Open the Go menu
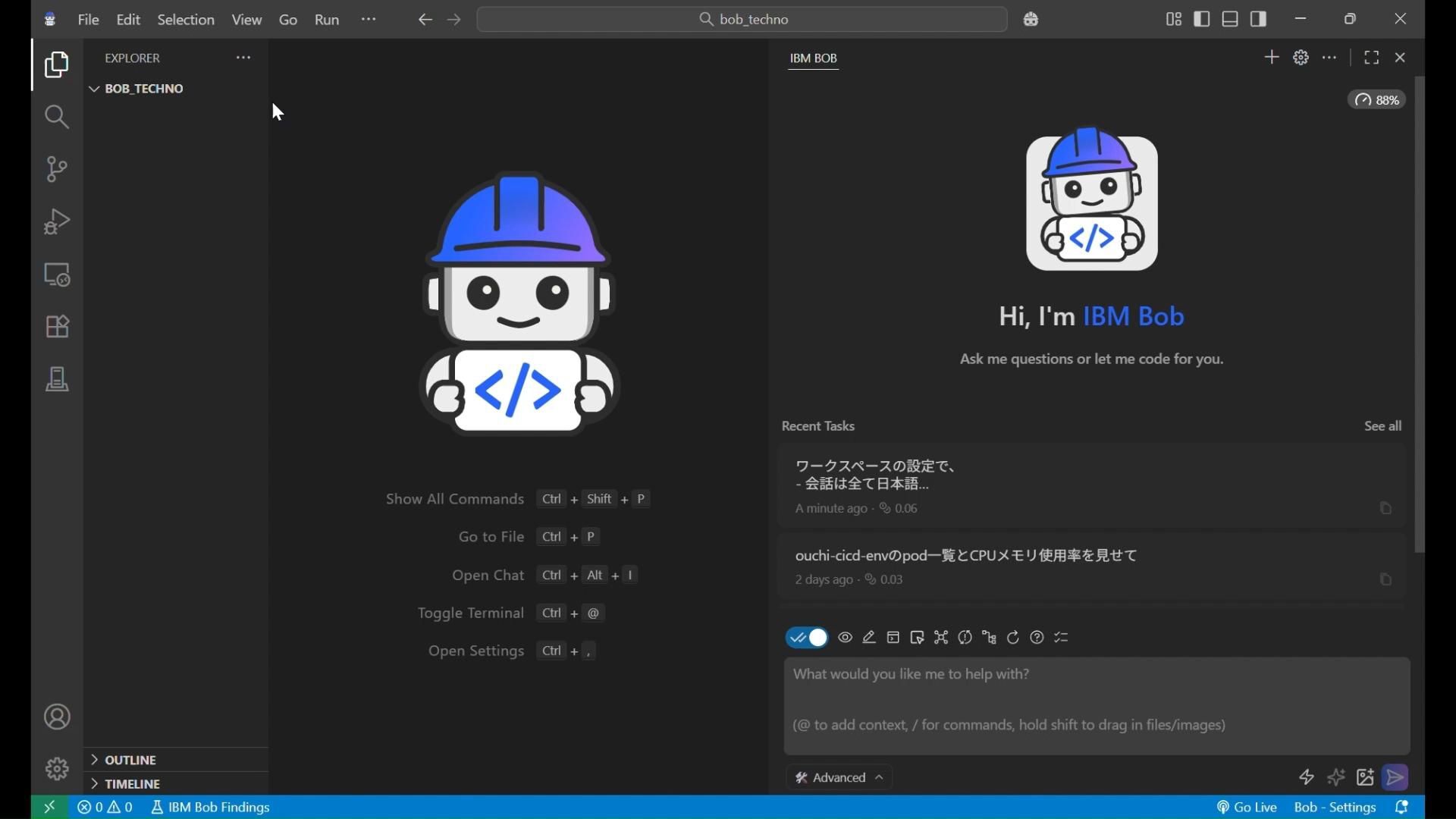The width and height of the screenshot is (1456, 819). point(288,20)
